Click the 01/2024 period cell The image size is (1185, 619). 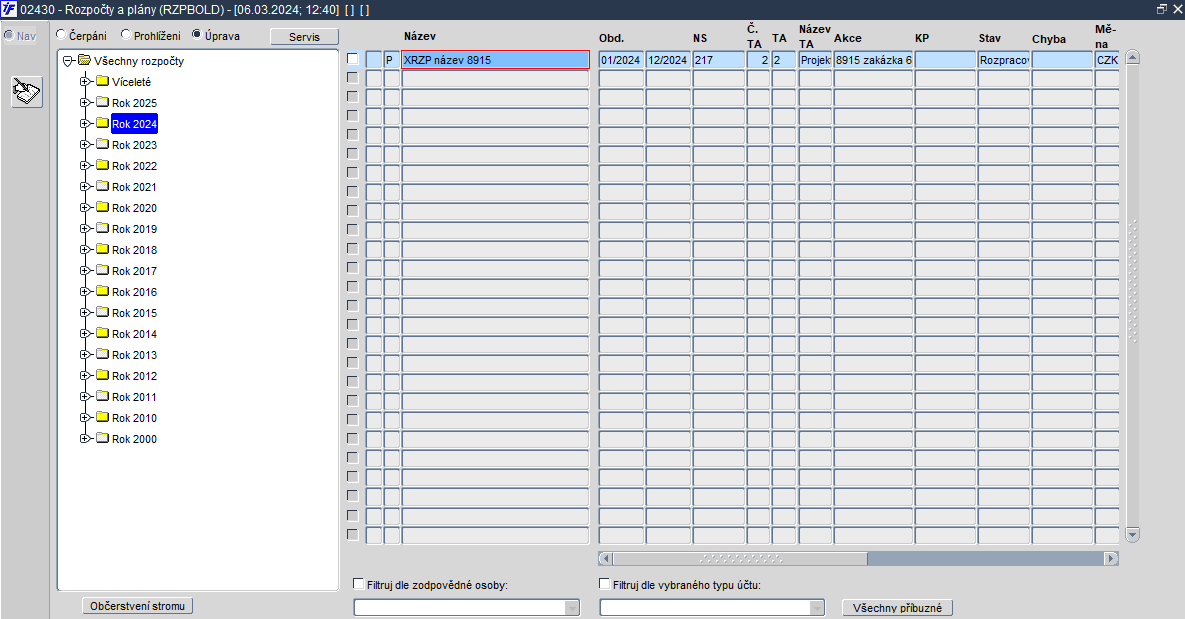[x=621, y=60]
